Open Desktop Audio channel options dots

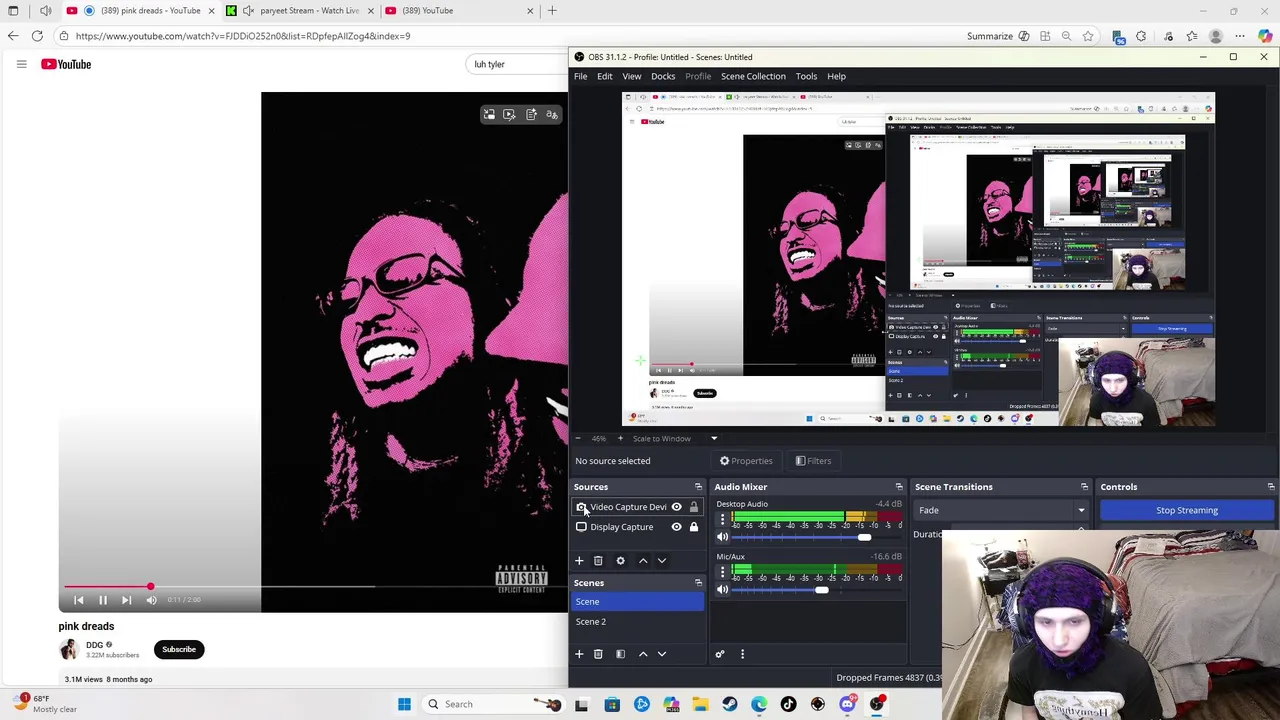tap(722, 520)
